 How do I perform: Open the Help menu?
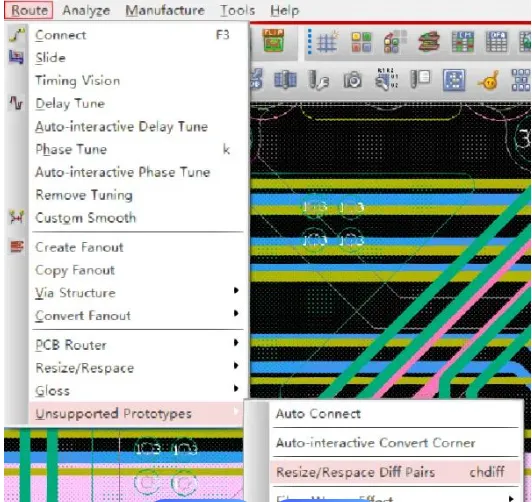tap(285, 10)
